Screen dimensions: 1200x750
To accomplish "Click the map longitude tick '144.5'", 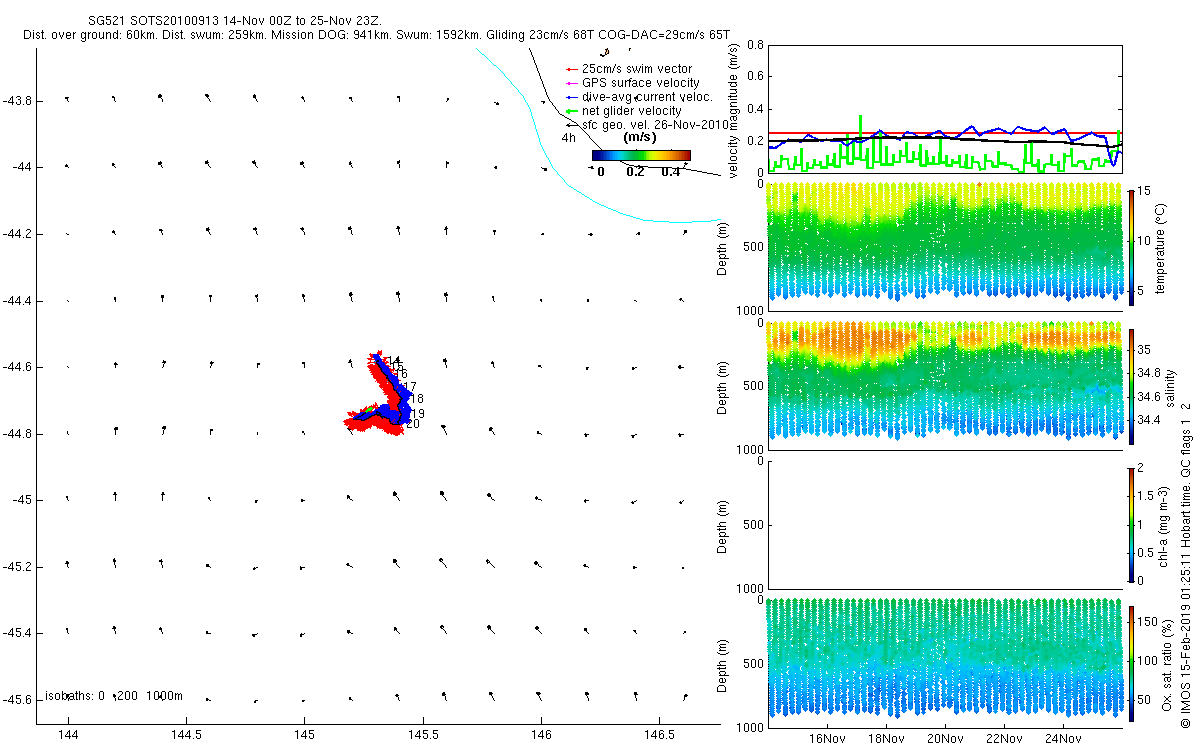I will [186, 734].
